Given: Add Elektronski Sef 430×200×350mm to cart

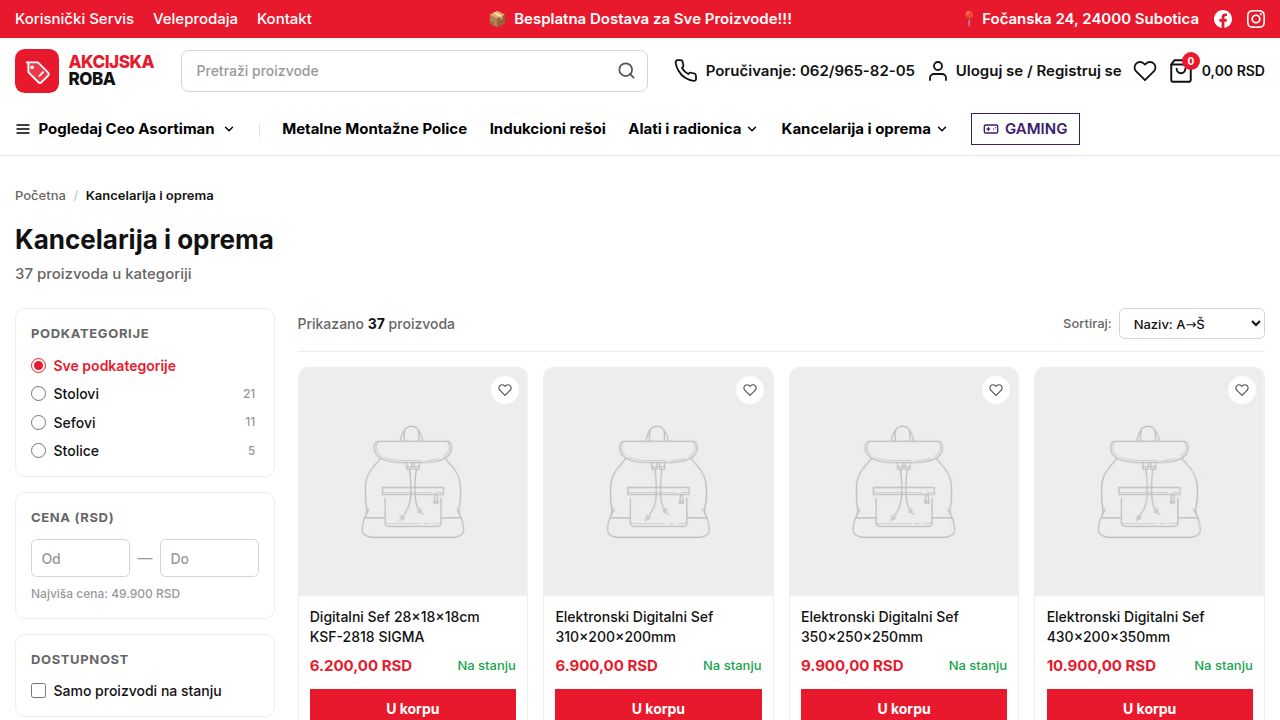Looking at the screenshot, I should click(1150, 705).
